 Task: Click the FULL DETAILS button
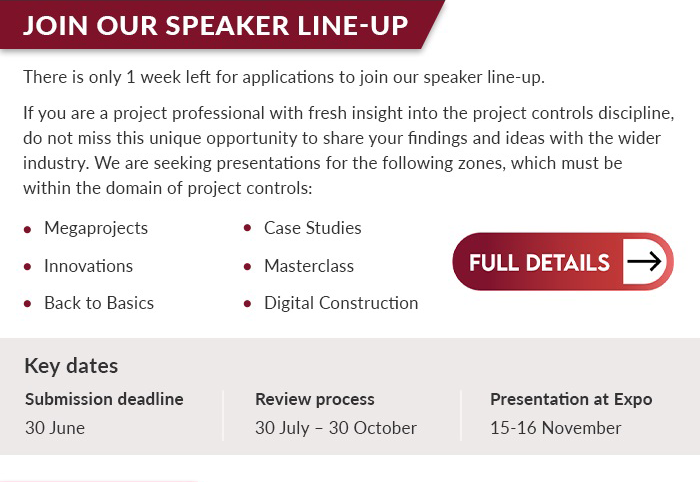tap(563, 262)
